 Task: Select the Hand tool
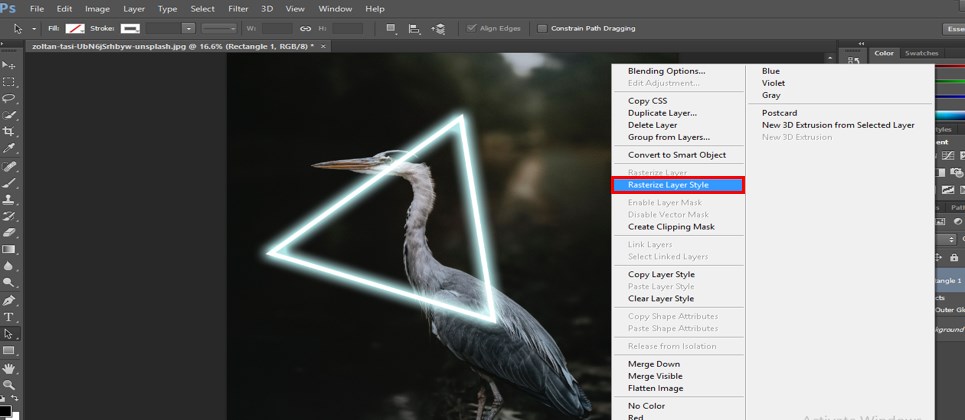point(9,368)
